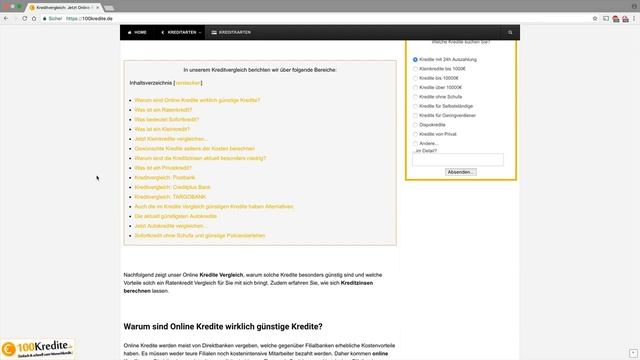
Task: Select 'Kredite bis 10000€' radio option
Action: tap(415, 78)
